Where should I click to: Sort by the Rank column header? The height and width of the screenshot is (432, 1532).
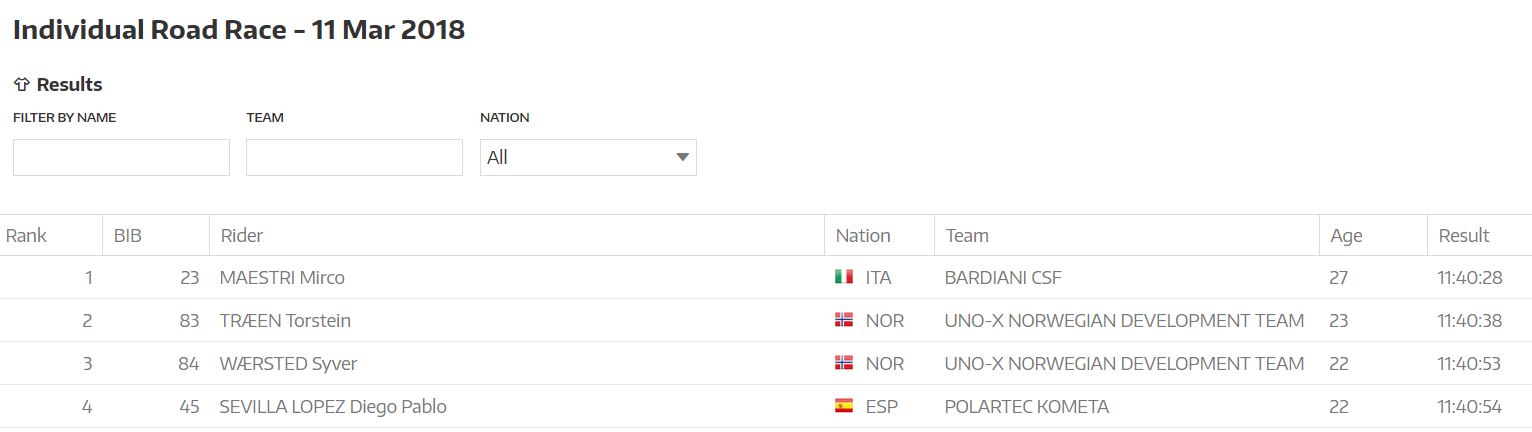pyautogui.click(x=26, y=236)
